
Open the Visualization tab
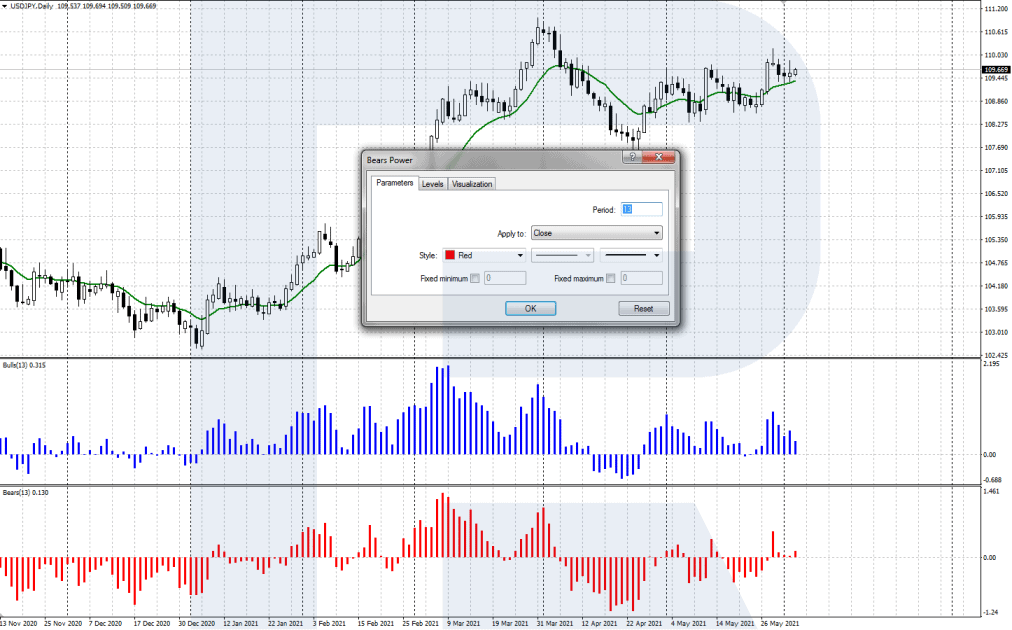(x=472, y=184)
